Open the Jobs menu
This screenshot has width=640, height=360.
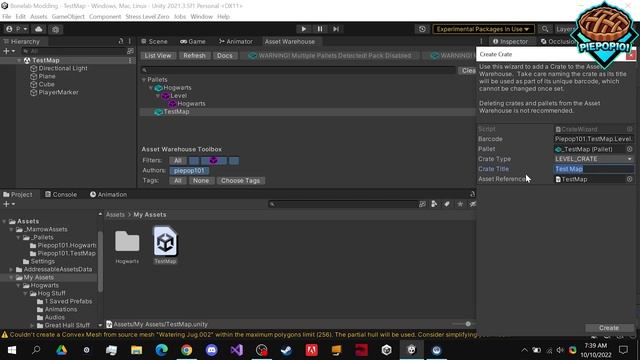[x=180, y=16]
